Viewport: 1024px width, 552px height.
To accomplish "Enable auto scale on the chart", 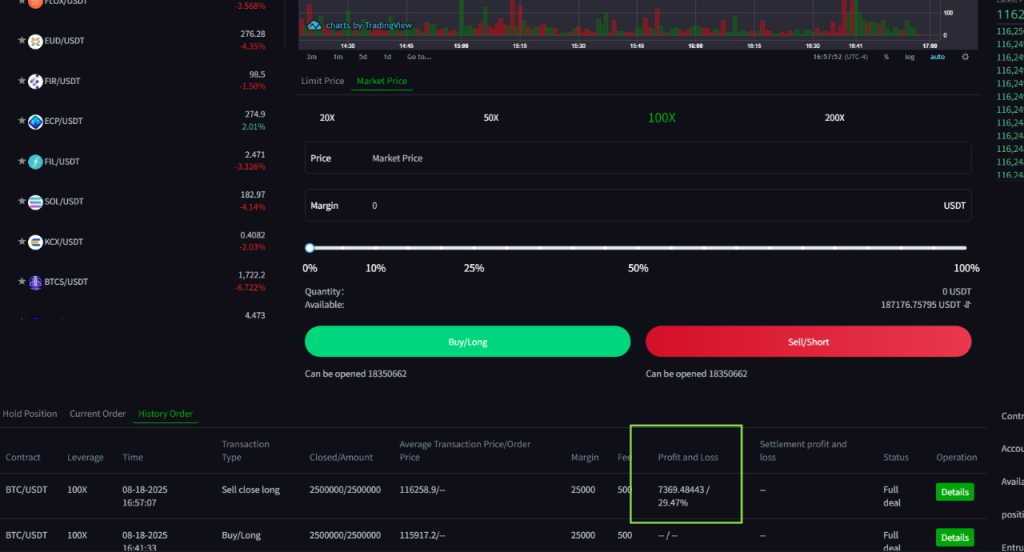I will coord(937,57).
